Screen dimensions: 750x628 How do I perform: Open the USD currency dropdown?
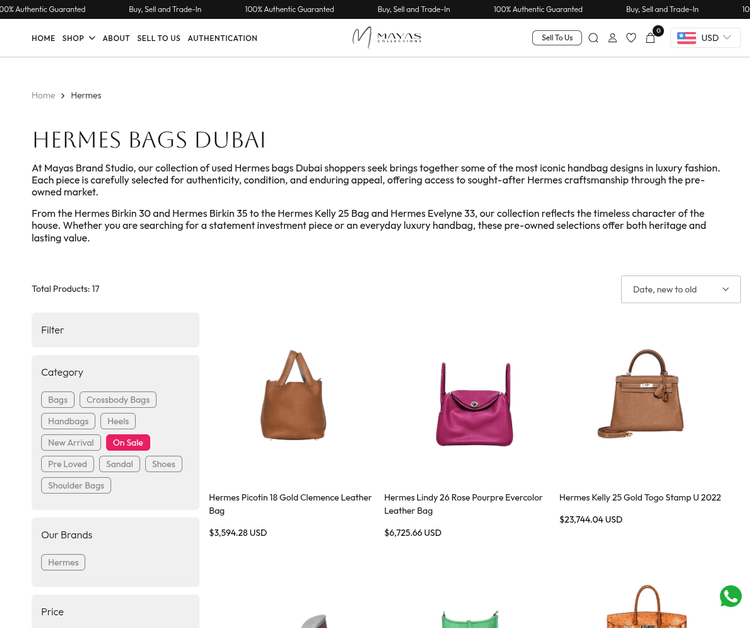[706, 38]
